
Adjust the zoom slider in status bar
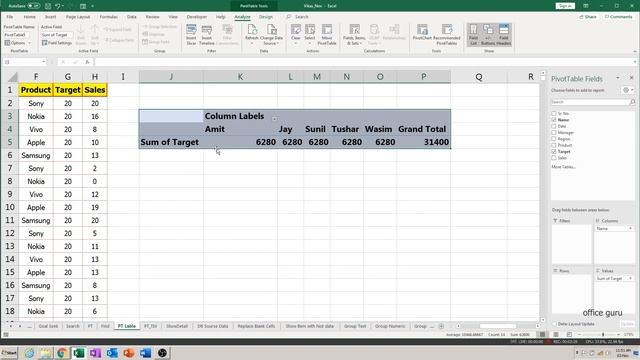coord(603,335)
